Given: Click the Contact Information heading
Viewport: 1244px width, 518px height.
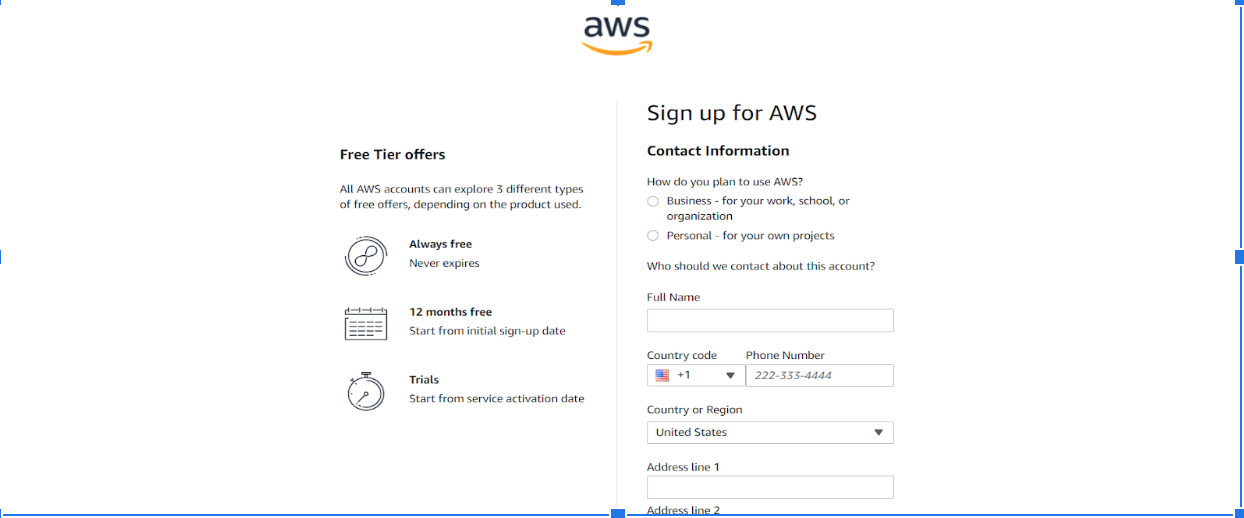Looking at the screenshot, I should click(718, 151).
